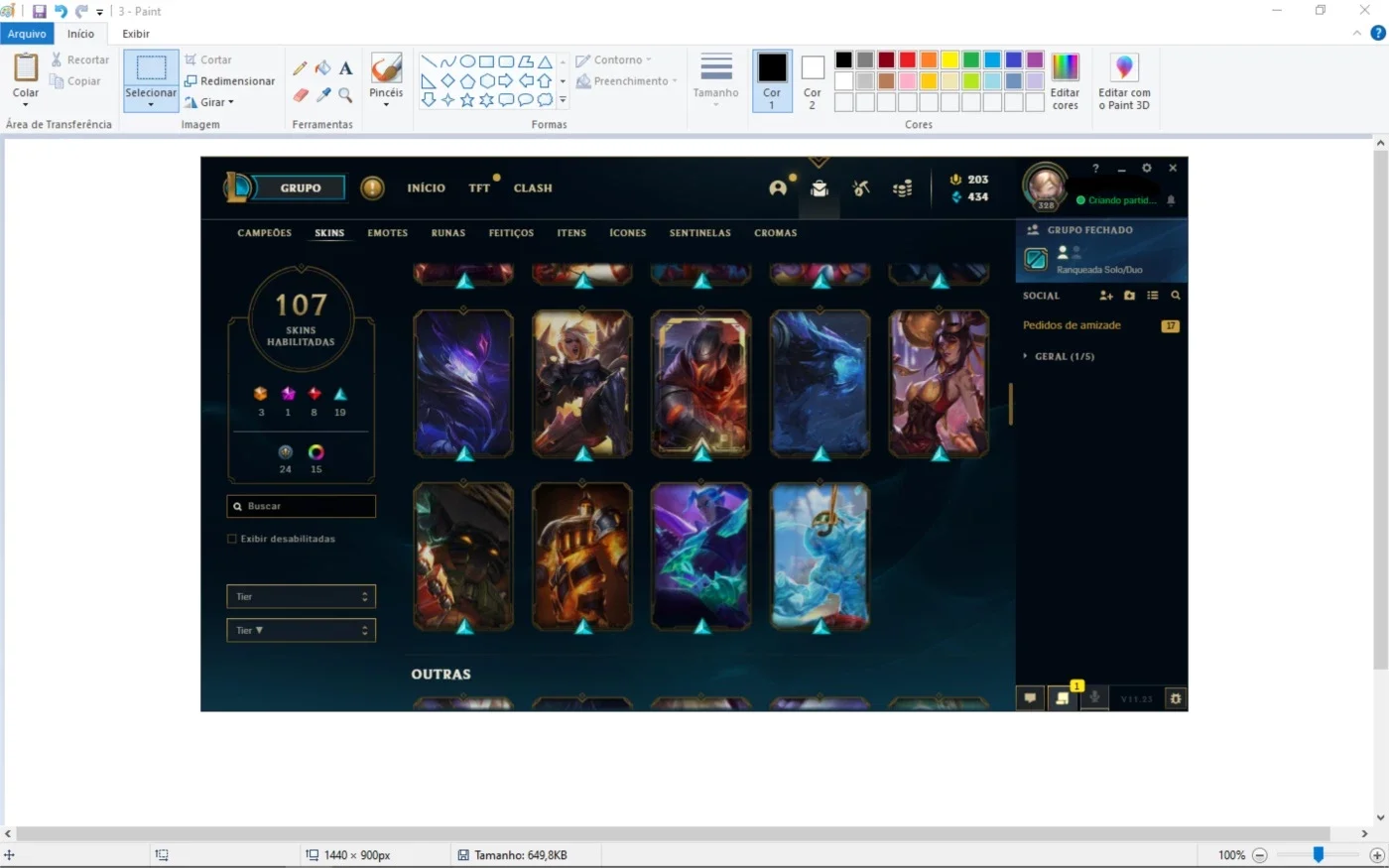Click the Cortar crop tool

pos(208,60)
